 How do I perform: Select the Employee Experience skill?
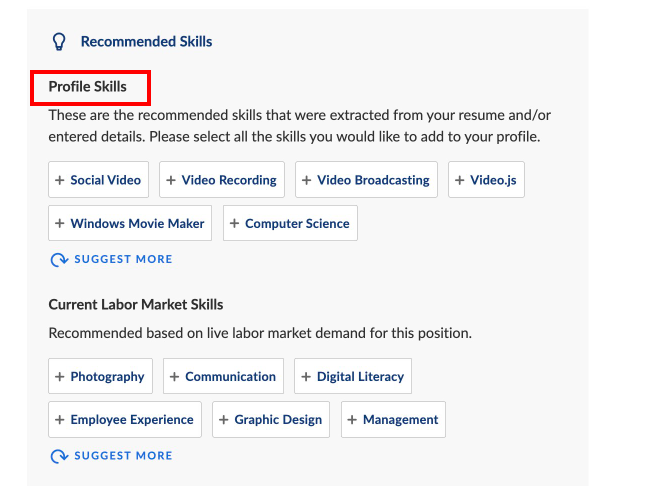(x=125, y=419)
